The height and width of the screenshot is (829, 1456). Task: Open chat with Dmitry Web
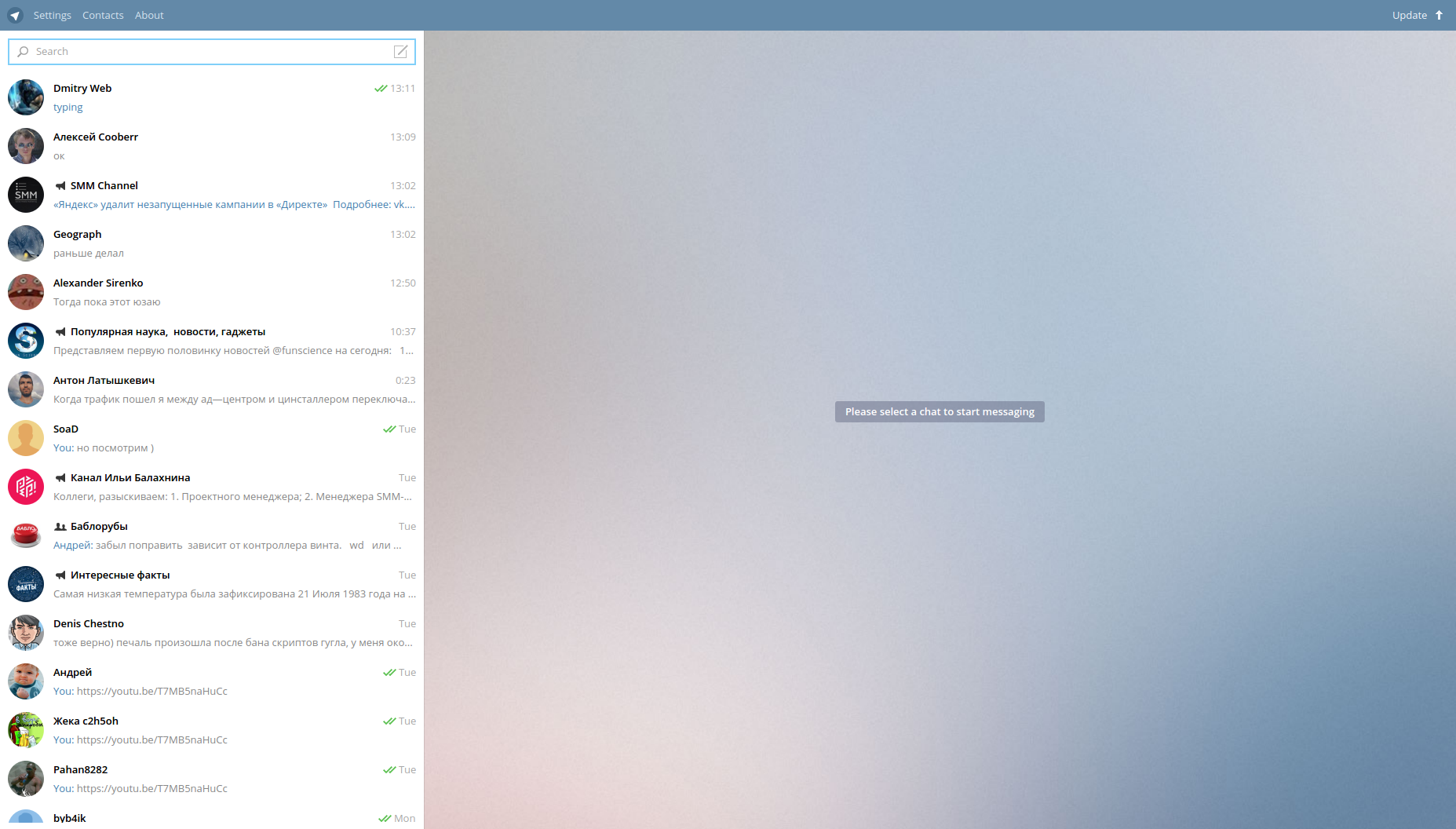[212, 97]
